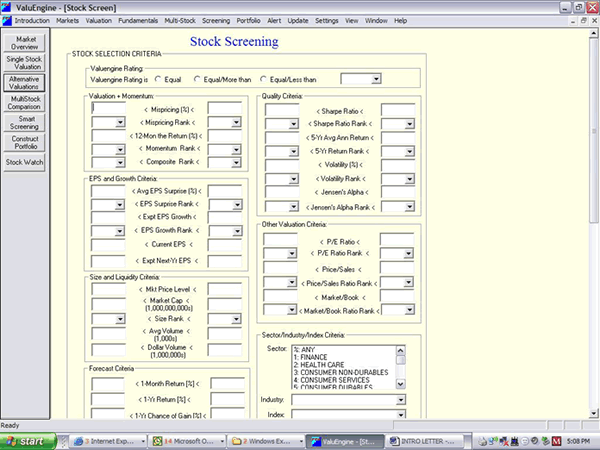Click the Stock Watch sidebar button
The height and width of the screenshot is (450, 600).
[24, 162]
